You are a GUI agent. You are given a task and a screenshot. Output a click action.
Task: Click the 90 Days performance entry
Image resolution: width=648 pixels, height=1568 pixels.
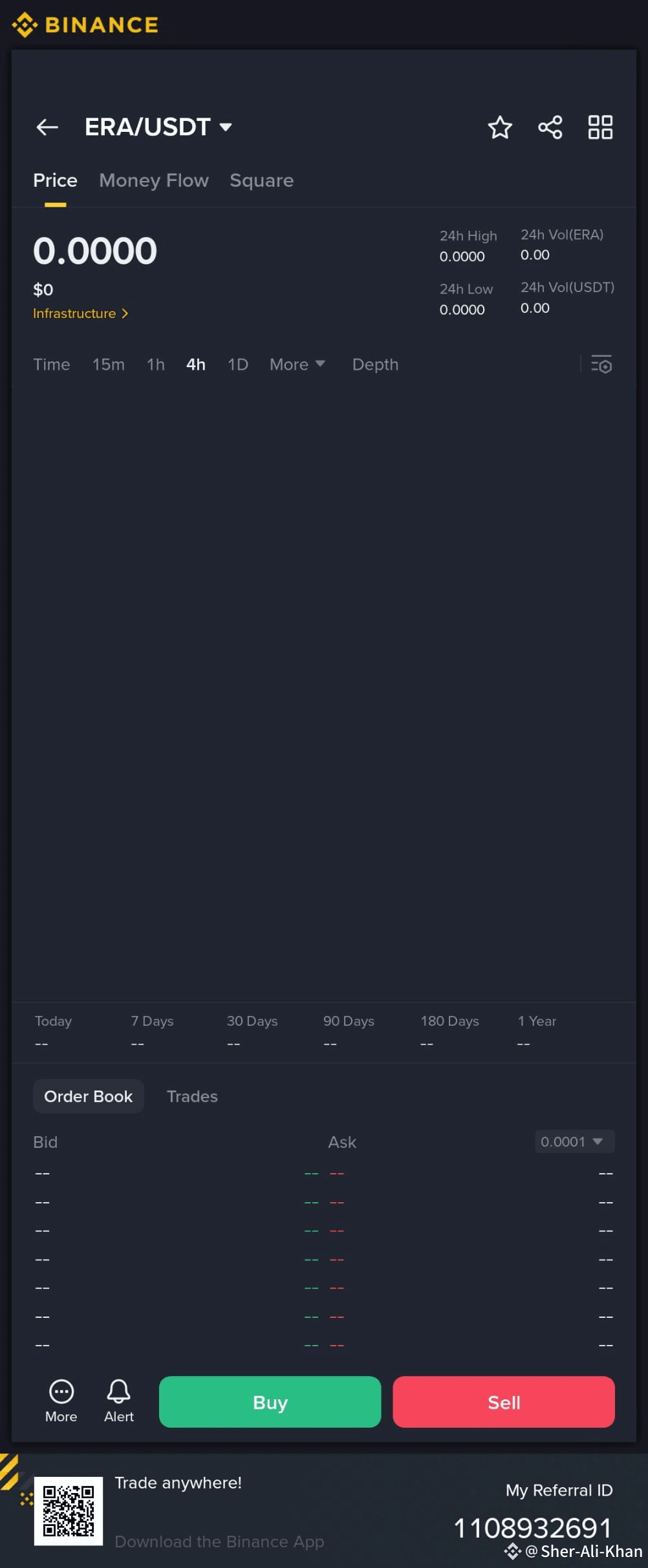[x=349, y=1032]
